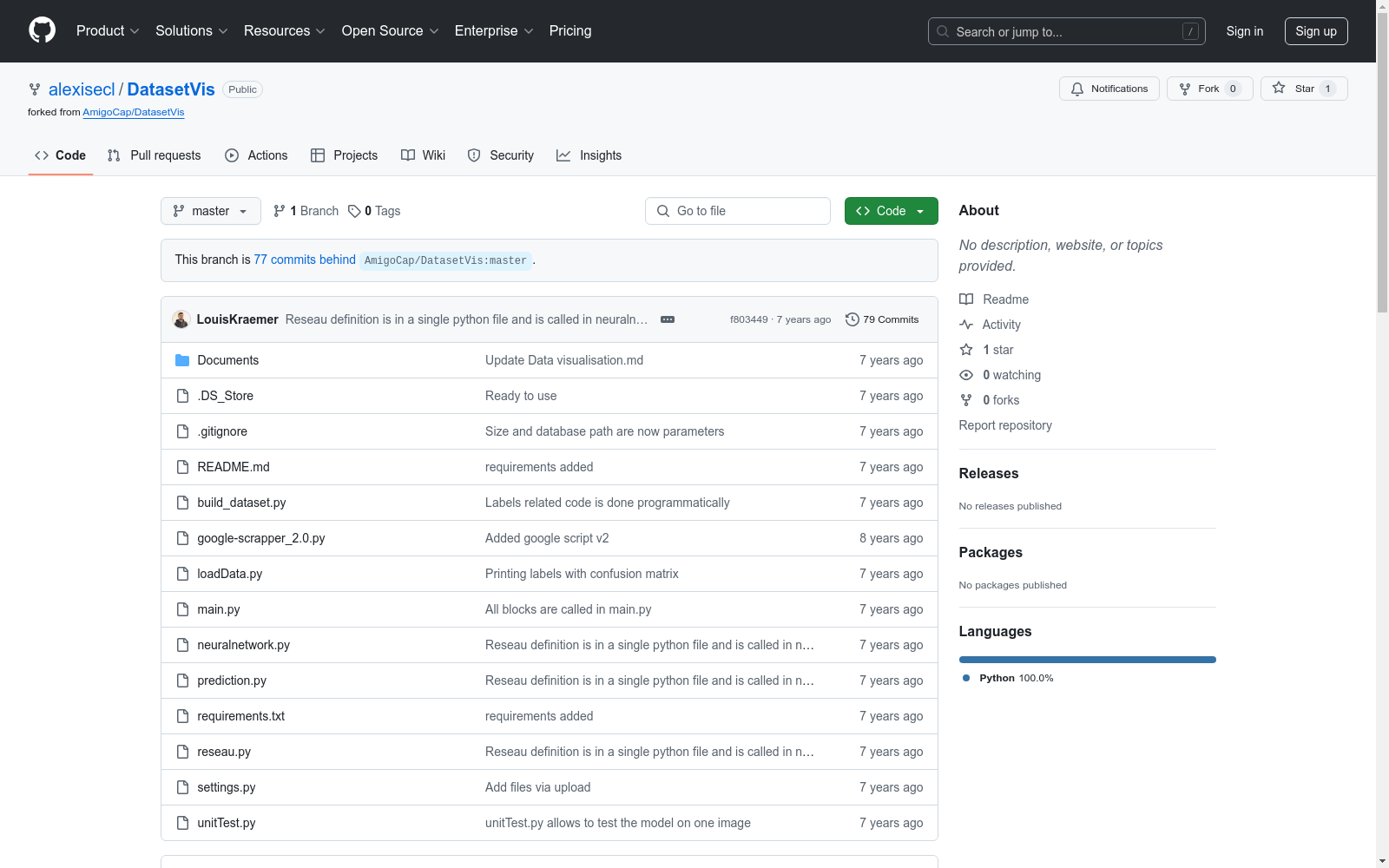The height and width of the screenshot is (868, 1389).
Task: Open the GitHub logo home link
Action: click(42, 30)
